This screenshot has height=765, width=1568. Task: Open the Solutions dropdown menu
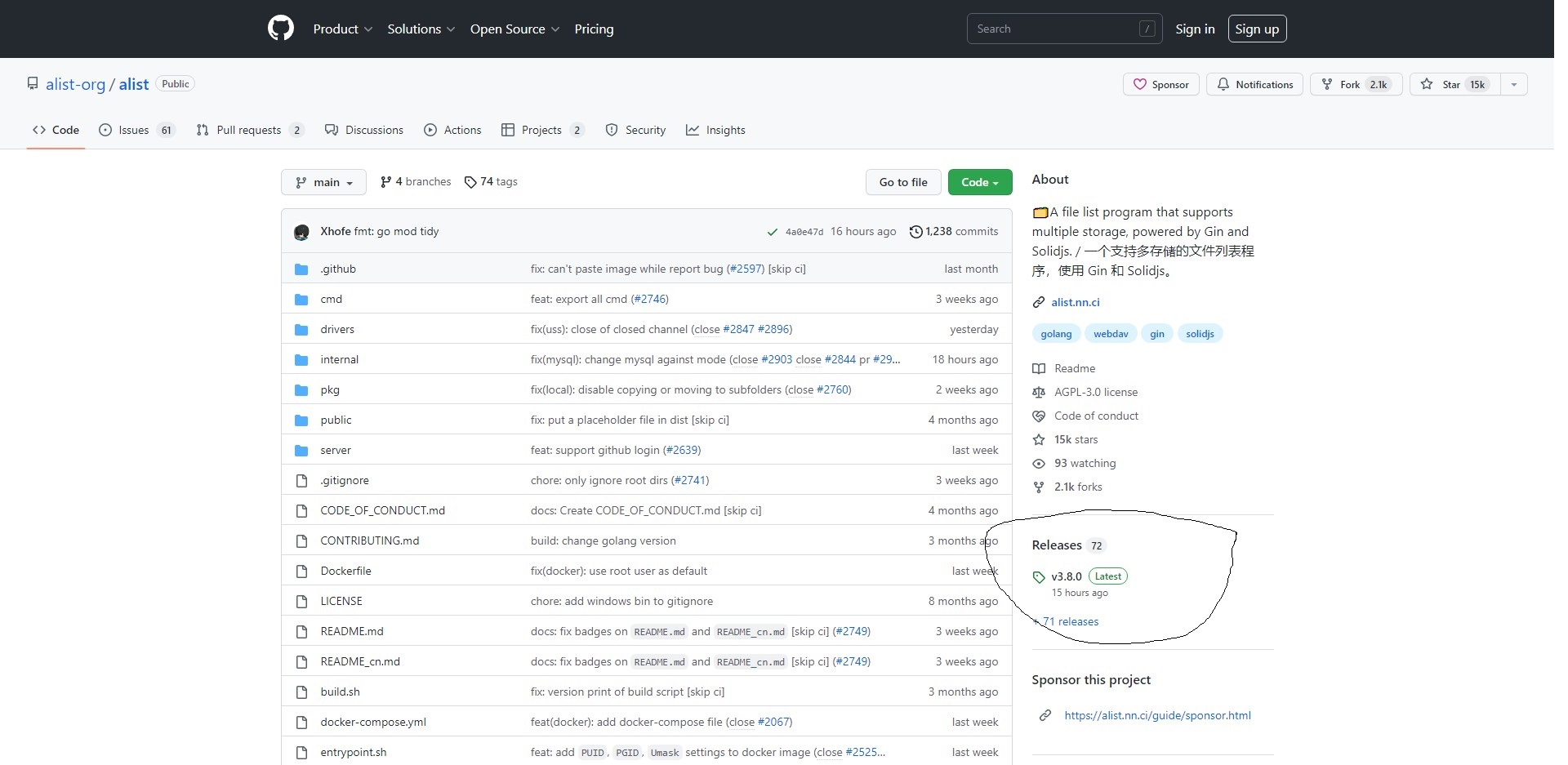(x=421, y=29)
